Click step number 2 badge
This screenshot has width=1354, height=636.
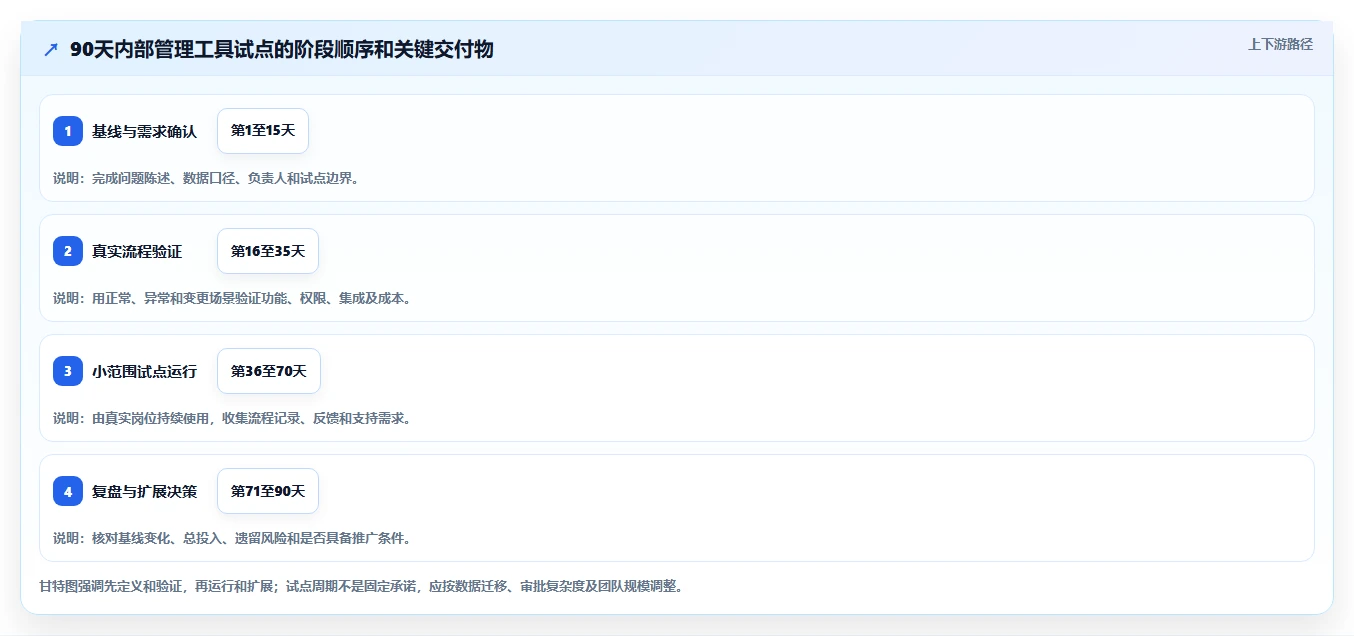[x=68, y=251]
